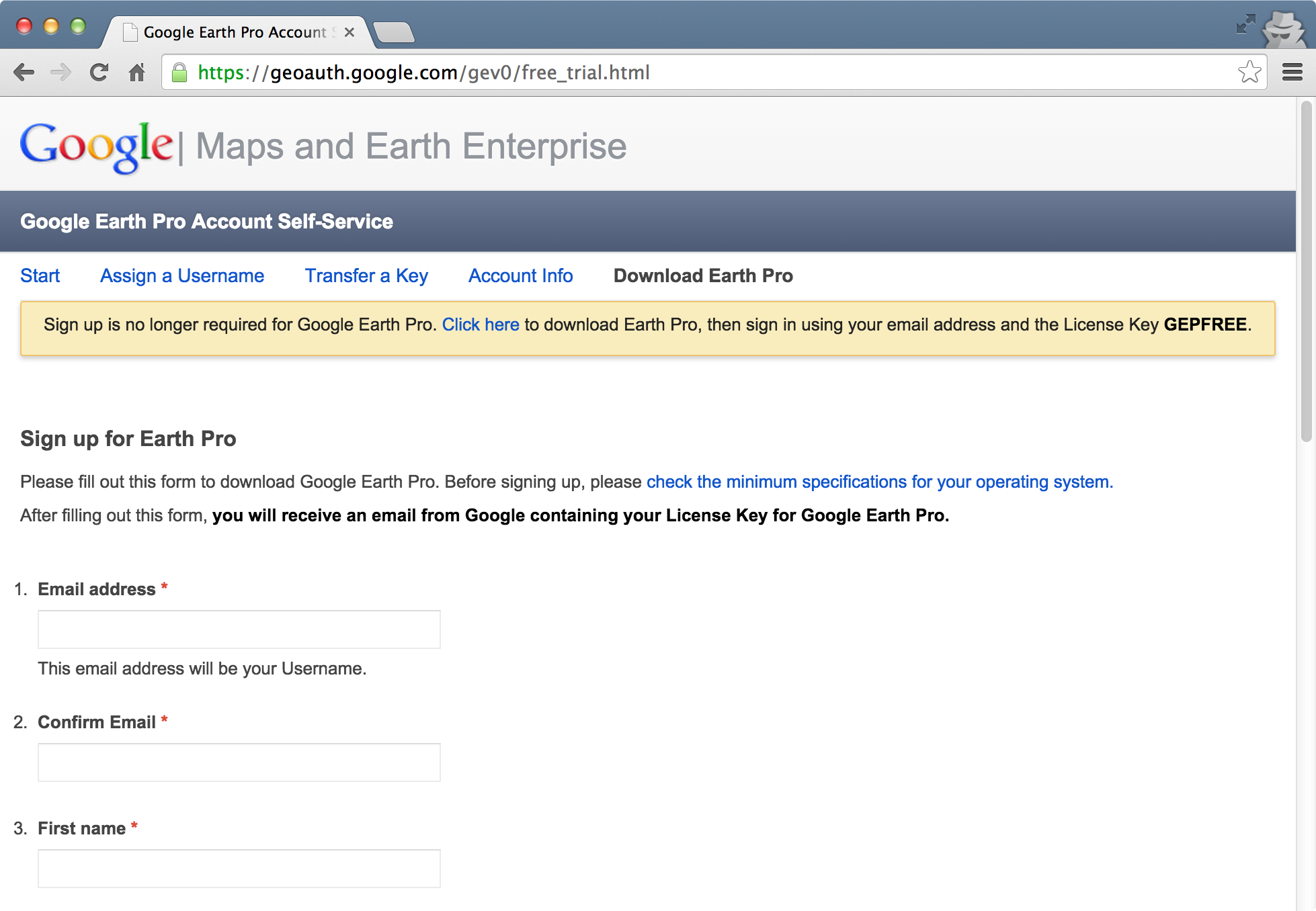Image resolution: width=1316 pixels, height=911 pixels.
Task: Open a new browser tab
Action: pyautogui.click(x=394, y=32)
